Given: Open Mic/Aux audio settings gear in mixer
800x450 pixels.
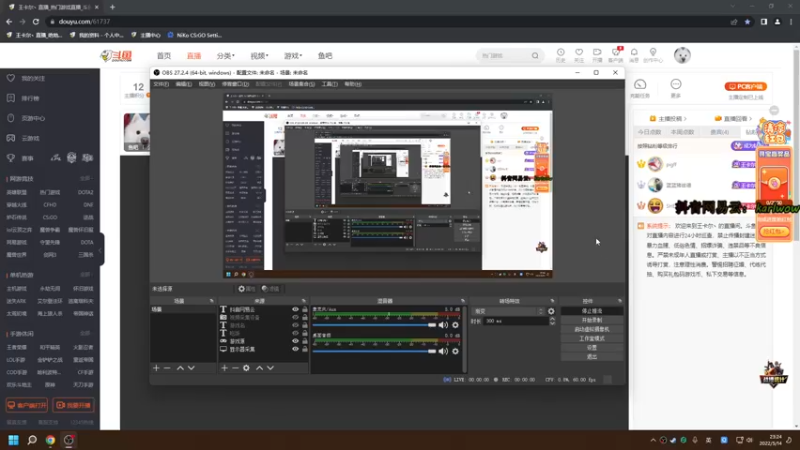Looking at the screenshot, I should click(x=455, y=325).
